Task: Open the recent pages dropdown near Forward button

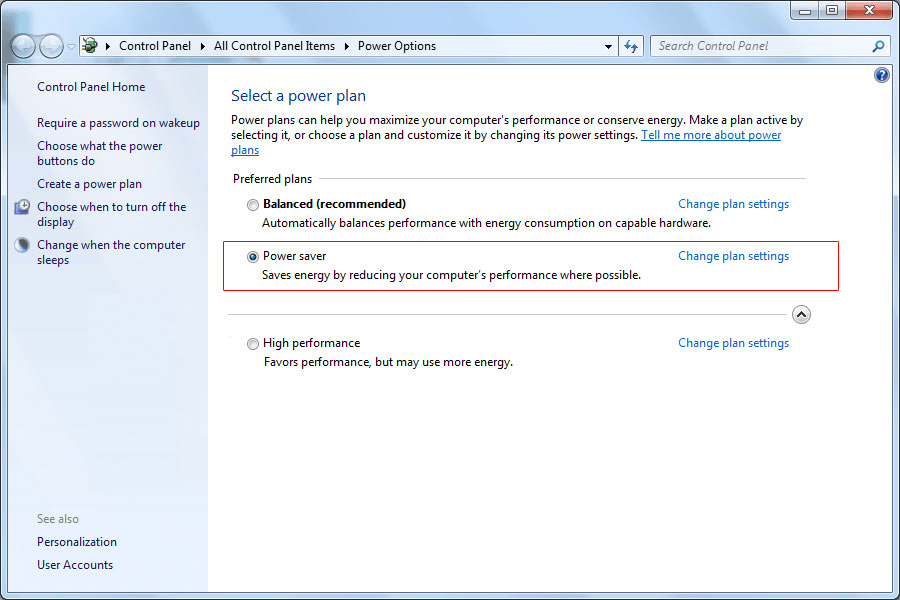Action: [x=71, y=47]
